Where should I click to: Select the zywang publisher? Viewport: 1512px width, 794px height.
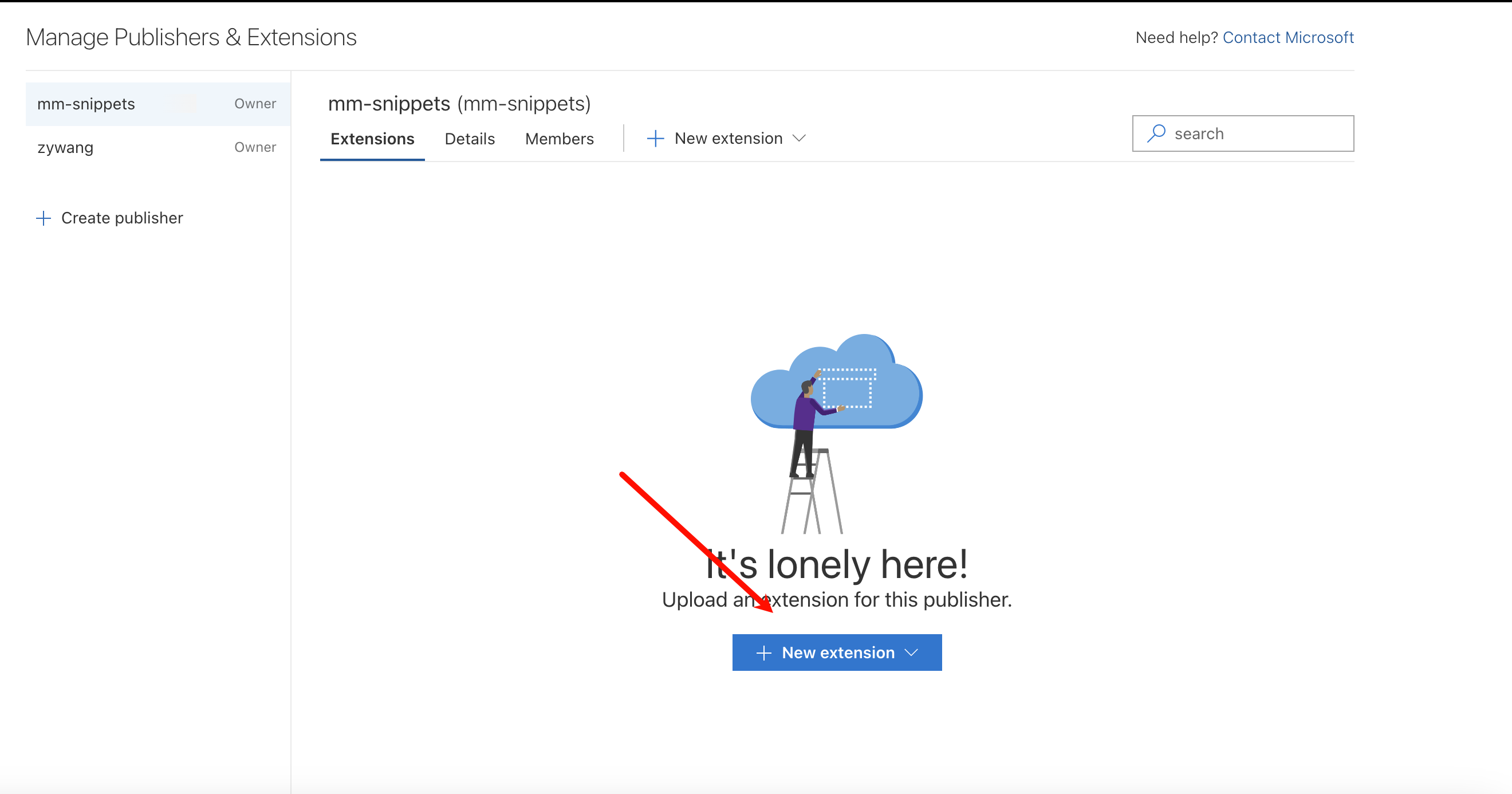point(158,147)
